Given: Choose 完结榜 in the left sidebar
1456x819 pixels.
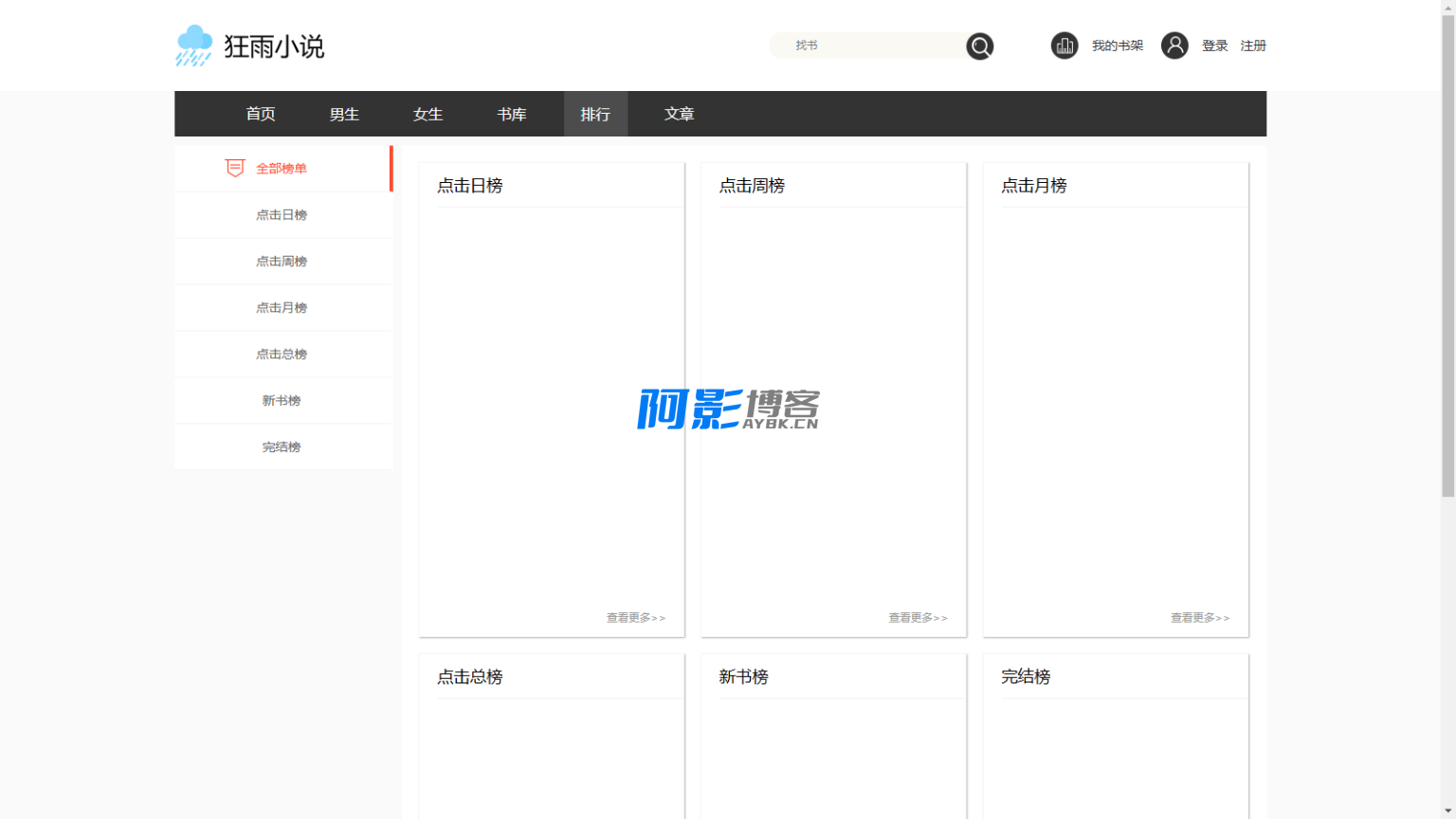Looking at the screenshot, I should (282, 447).
